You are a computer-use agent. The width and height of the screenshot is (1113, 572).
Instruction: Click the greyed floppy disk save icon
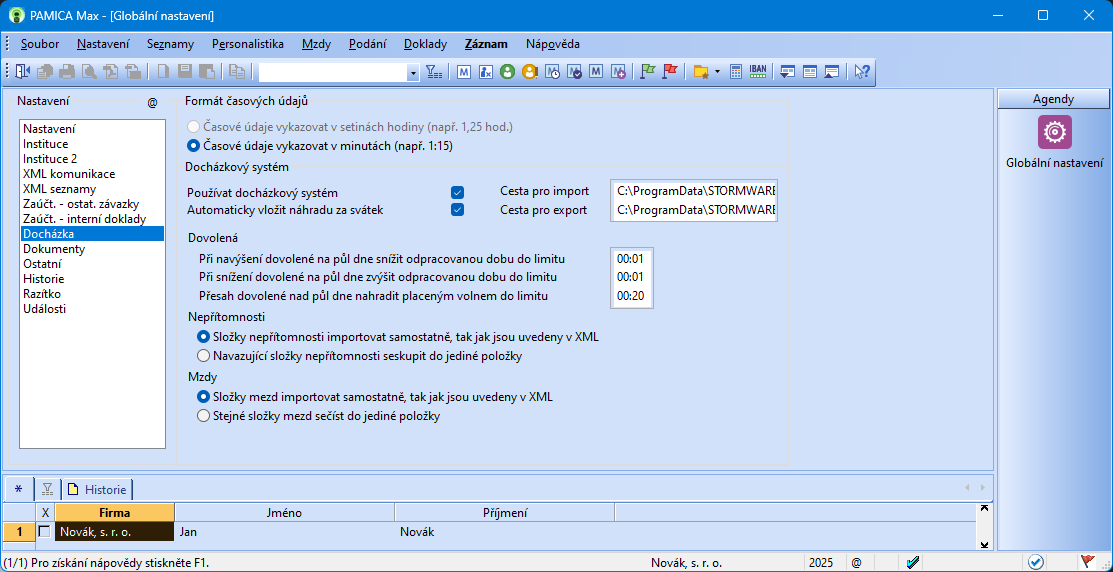[185, 72]
